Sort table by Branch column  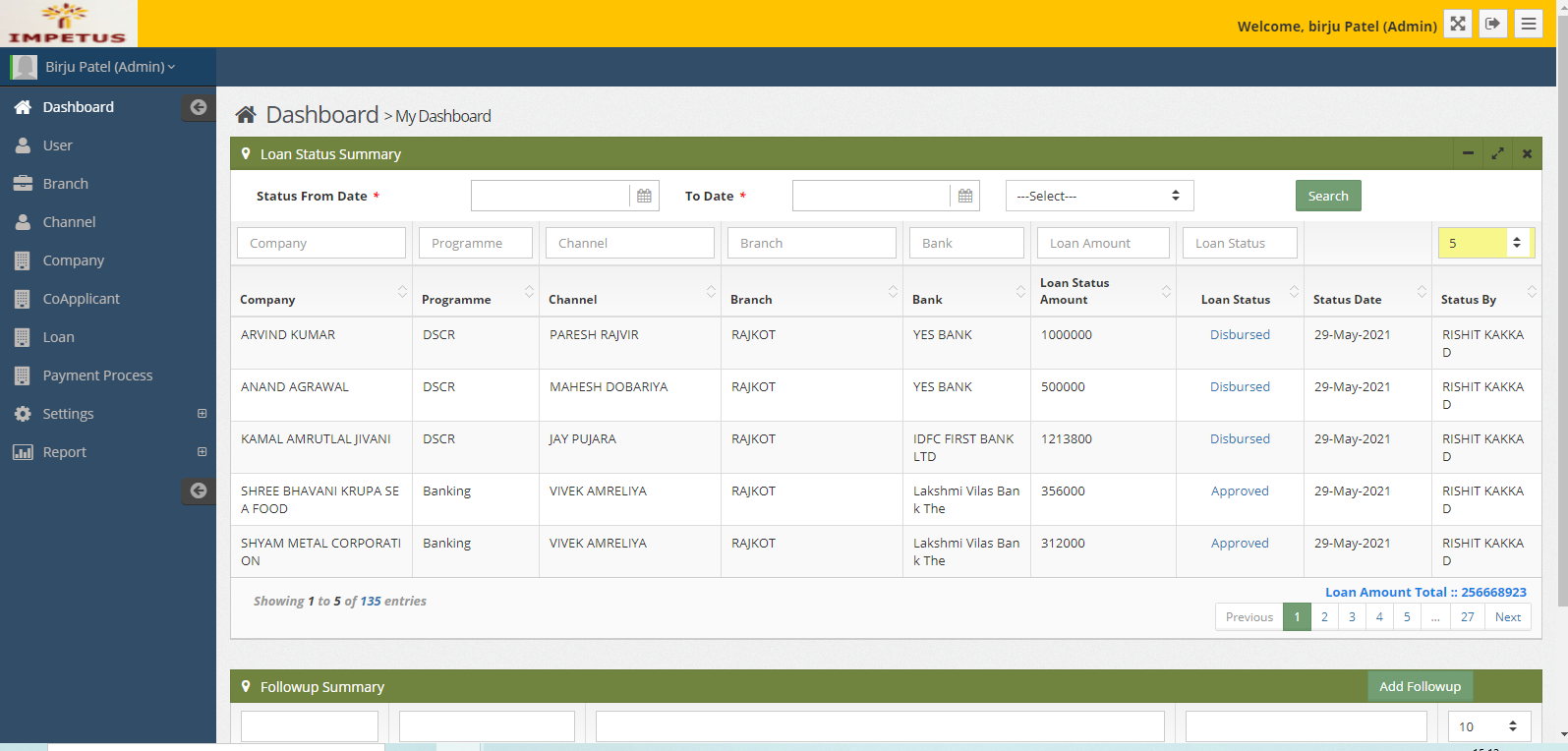[812, 292]
